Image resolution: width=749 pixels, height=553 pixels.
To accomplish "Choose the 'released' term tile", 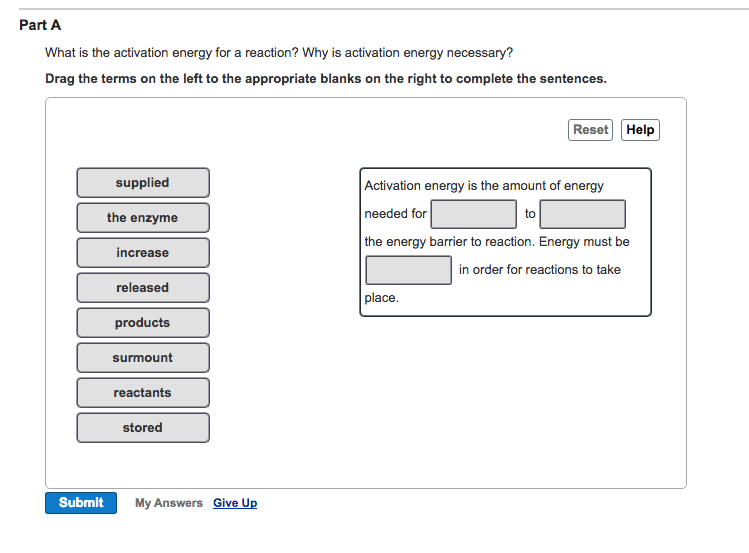I will 143,287.
